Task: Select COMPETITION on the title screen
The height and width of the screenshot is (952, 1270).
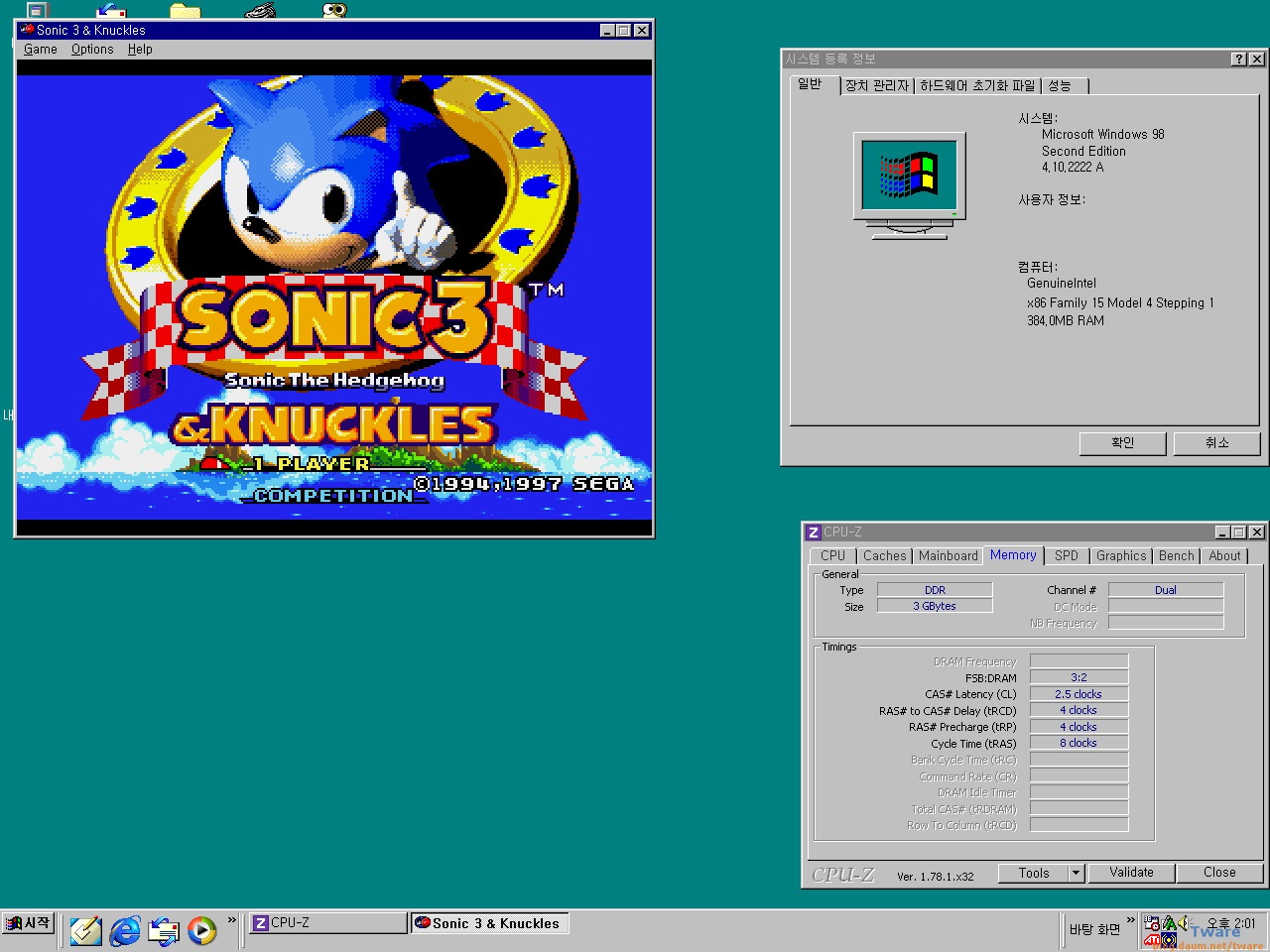Action: point(334,495)
